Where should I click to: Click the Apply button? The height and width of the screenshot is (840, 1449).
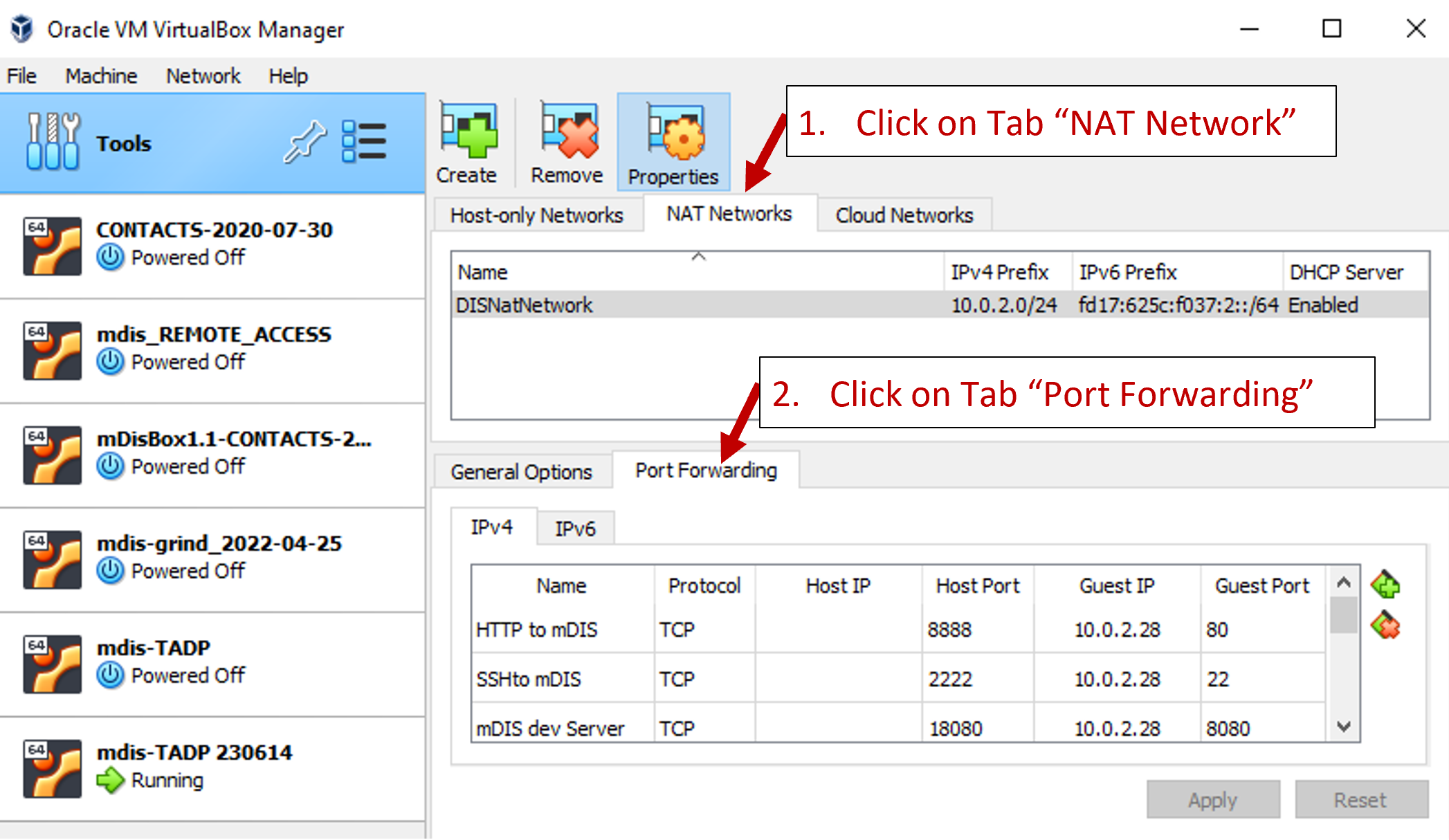(x=1212, y=799)
